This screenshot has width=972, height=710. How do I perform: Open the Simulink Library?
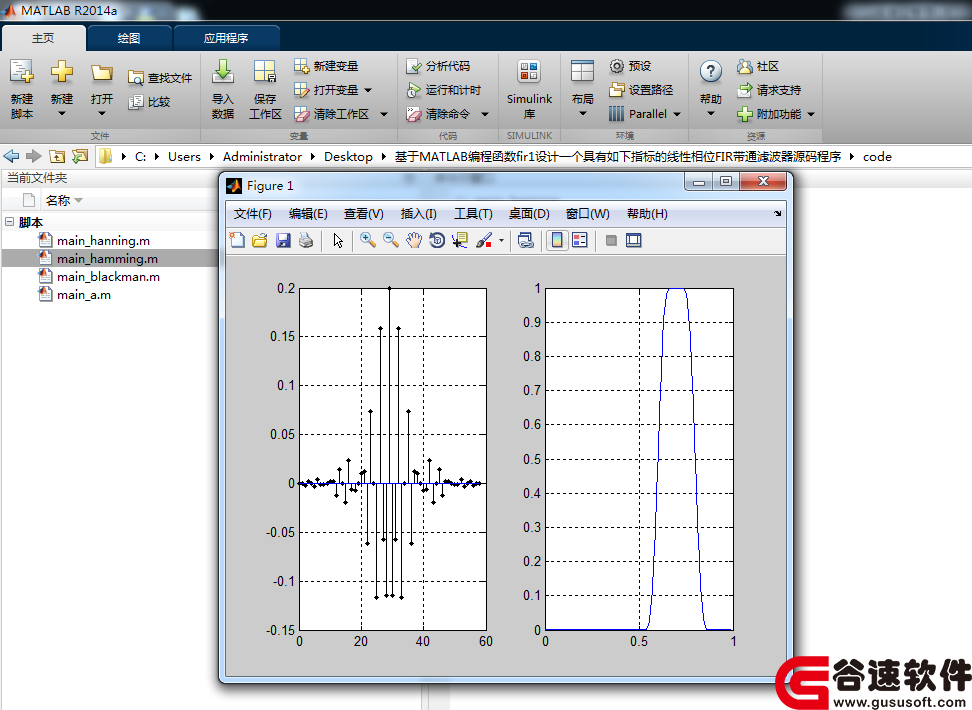point(529,90)
